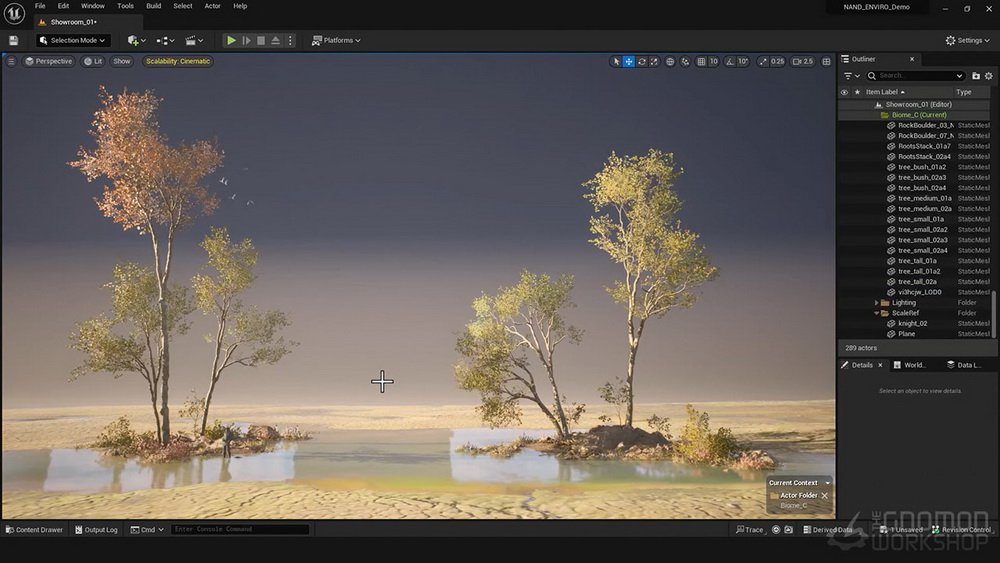Click the Eject from player button

(276, 40)
